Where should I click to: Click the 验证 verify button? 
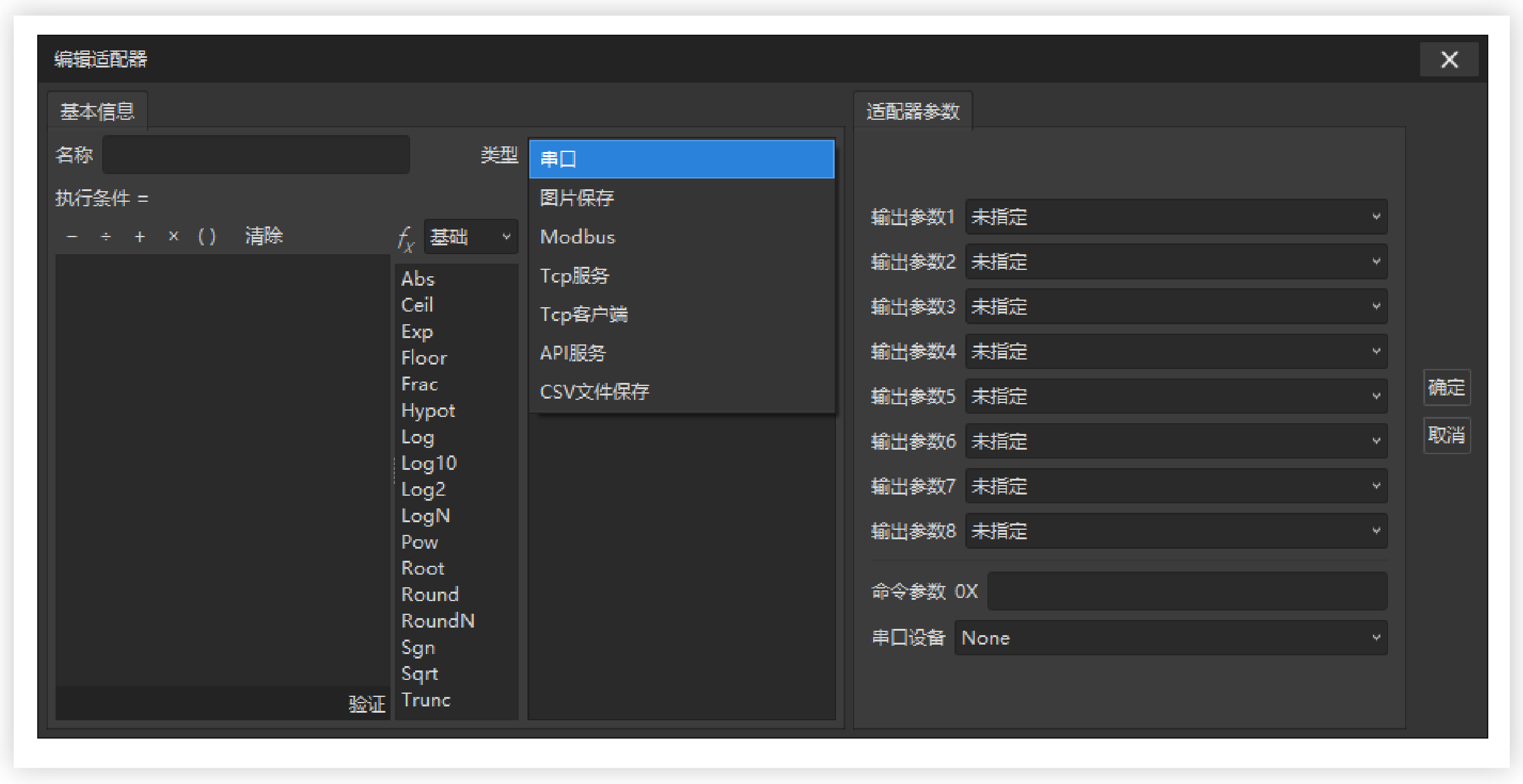pos(367,703)
